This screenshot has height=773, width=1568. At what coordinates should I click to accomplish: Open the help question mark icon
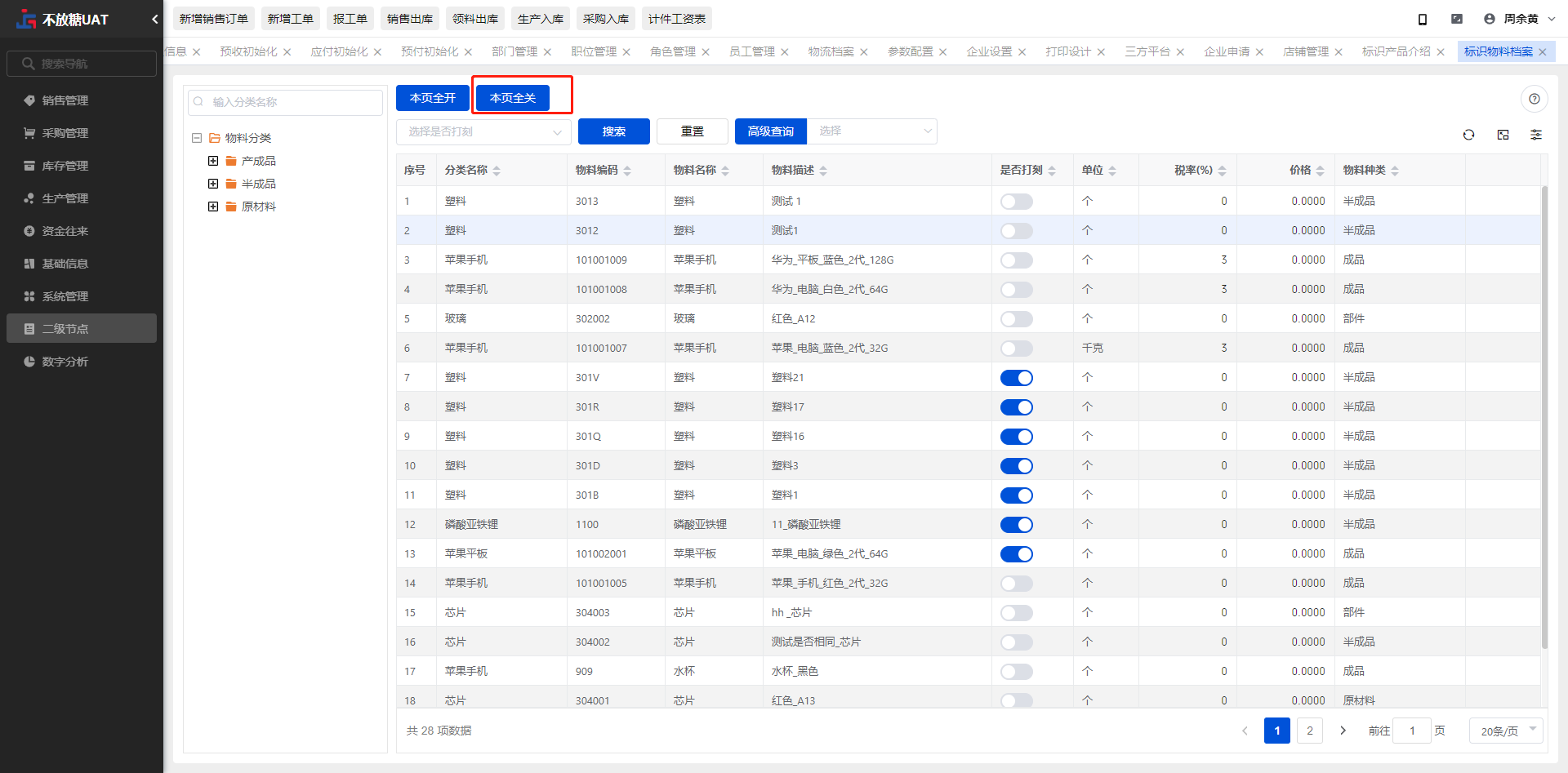[x=1535, y=99]
